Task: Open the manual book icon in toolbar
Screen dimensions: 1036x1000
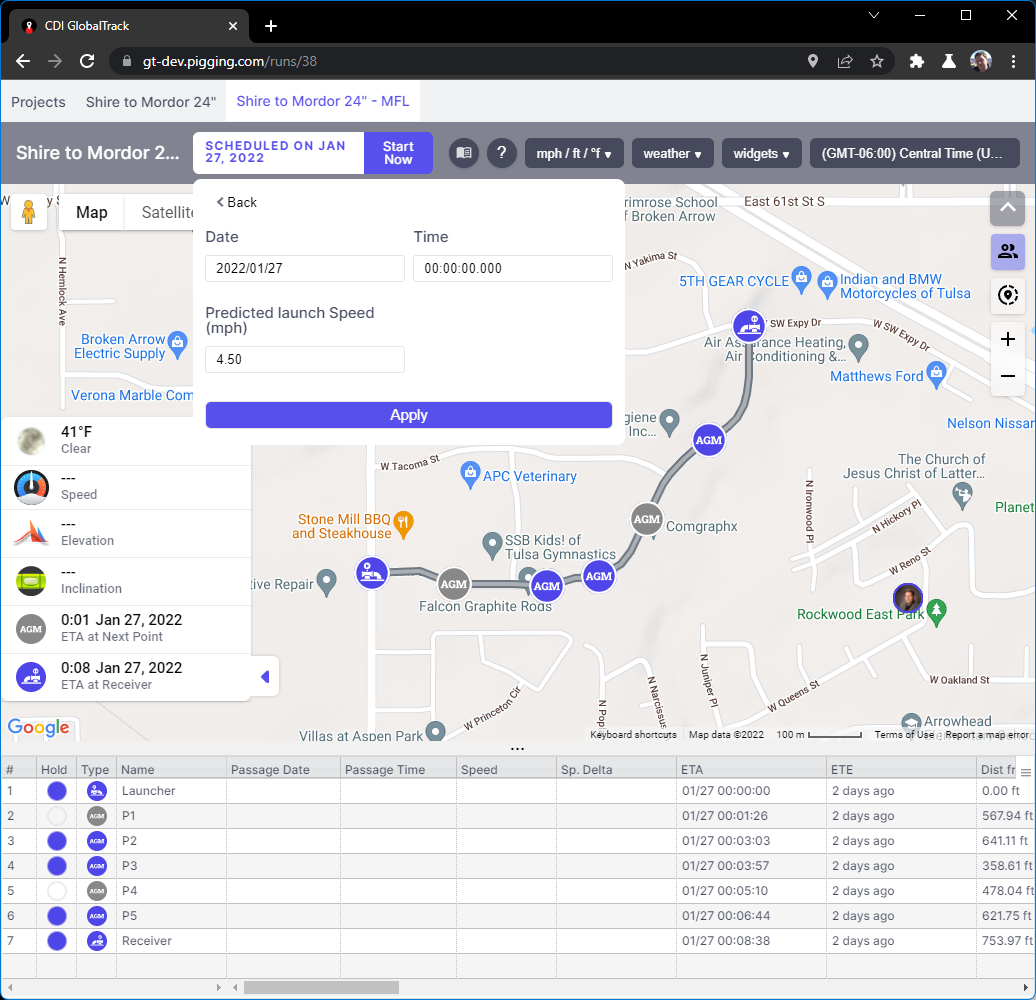Action: (463, 153)
